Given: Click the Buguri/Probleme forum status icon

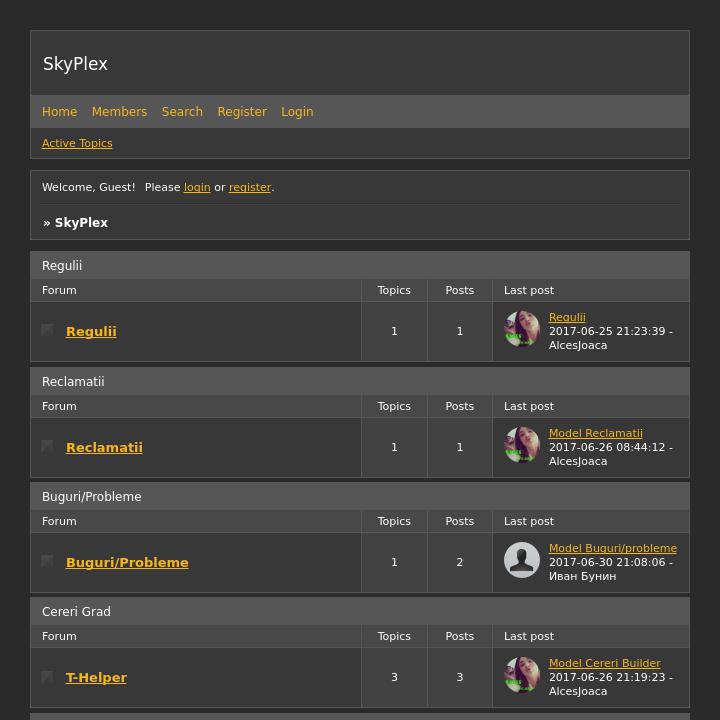Looking at the screenshot, I should 47,561.
